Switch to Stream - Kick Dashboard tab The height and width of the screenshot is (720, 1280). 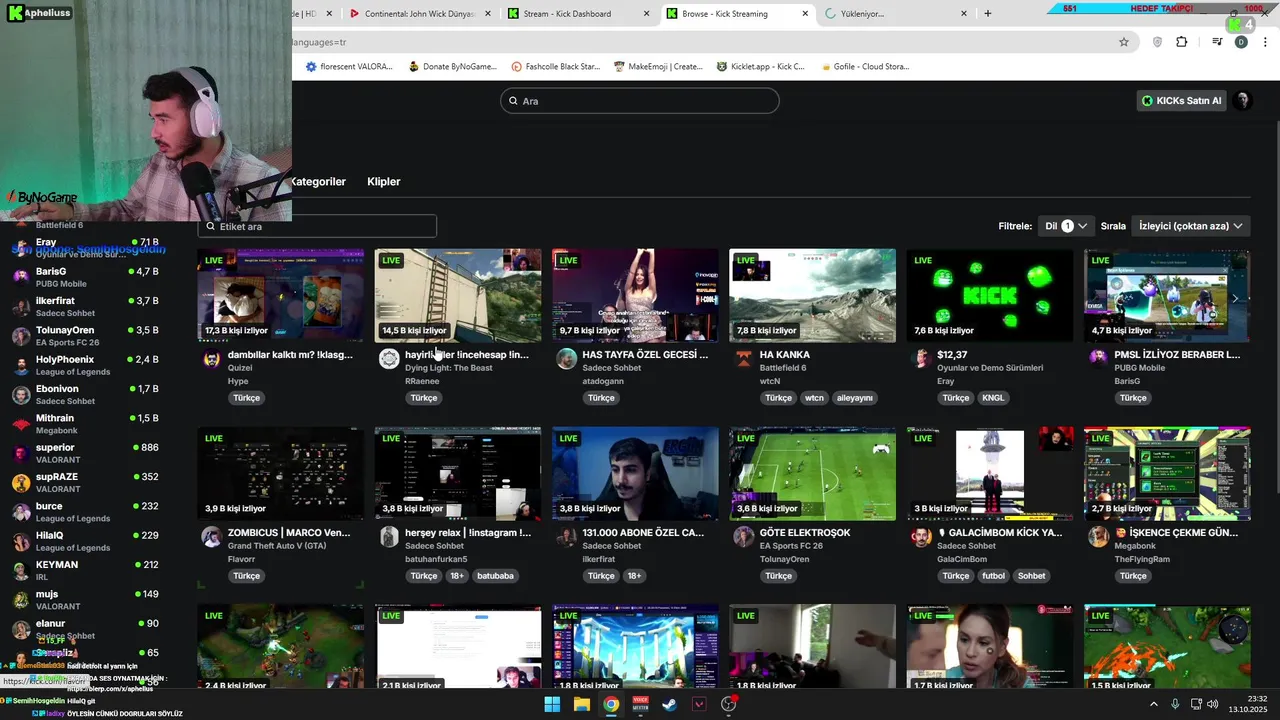[x=578, y=14]
